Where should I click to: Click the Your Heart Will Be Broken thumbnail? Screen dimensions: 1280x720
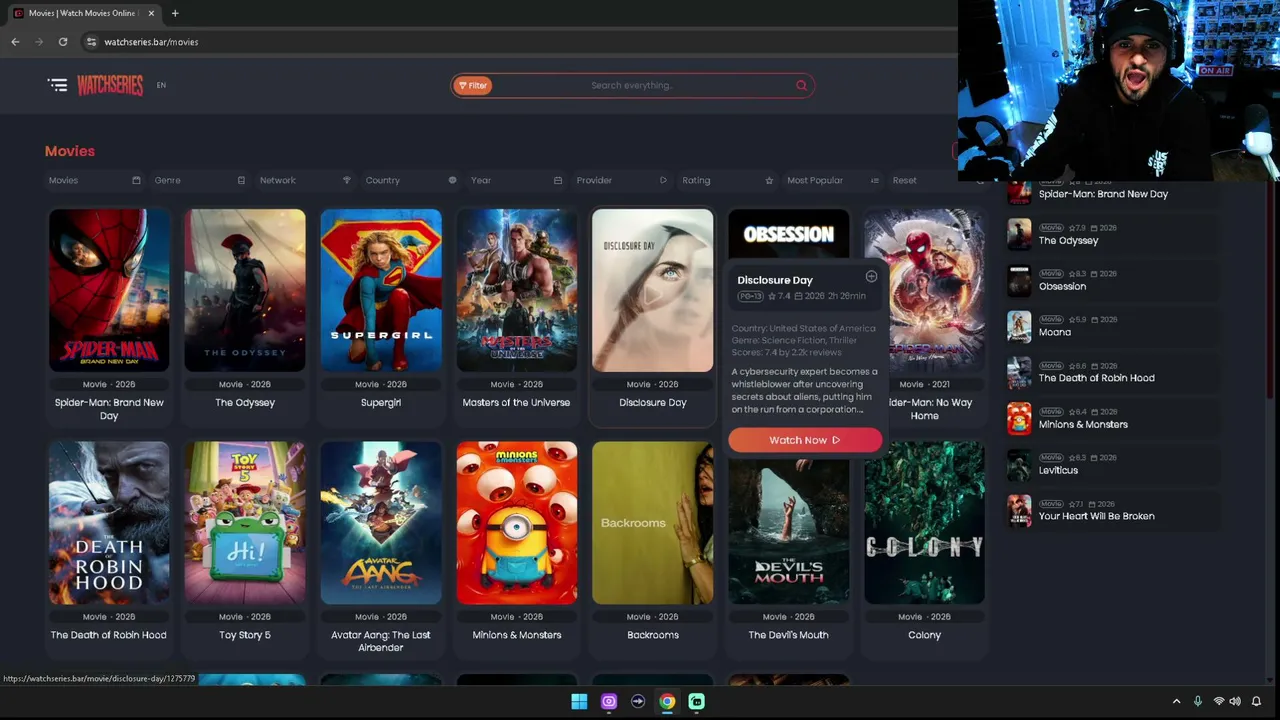point(1019,510)
